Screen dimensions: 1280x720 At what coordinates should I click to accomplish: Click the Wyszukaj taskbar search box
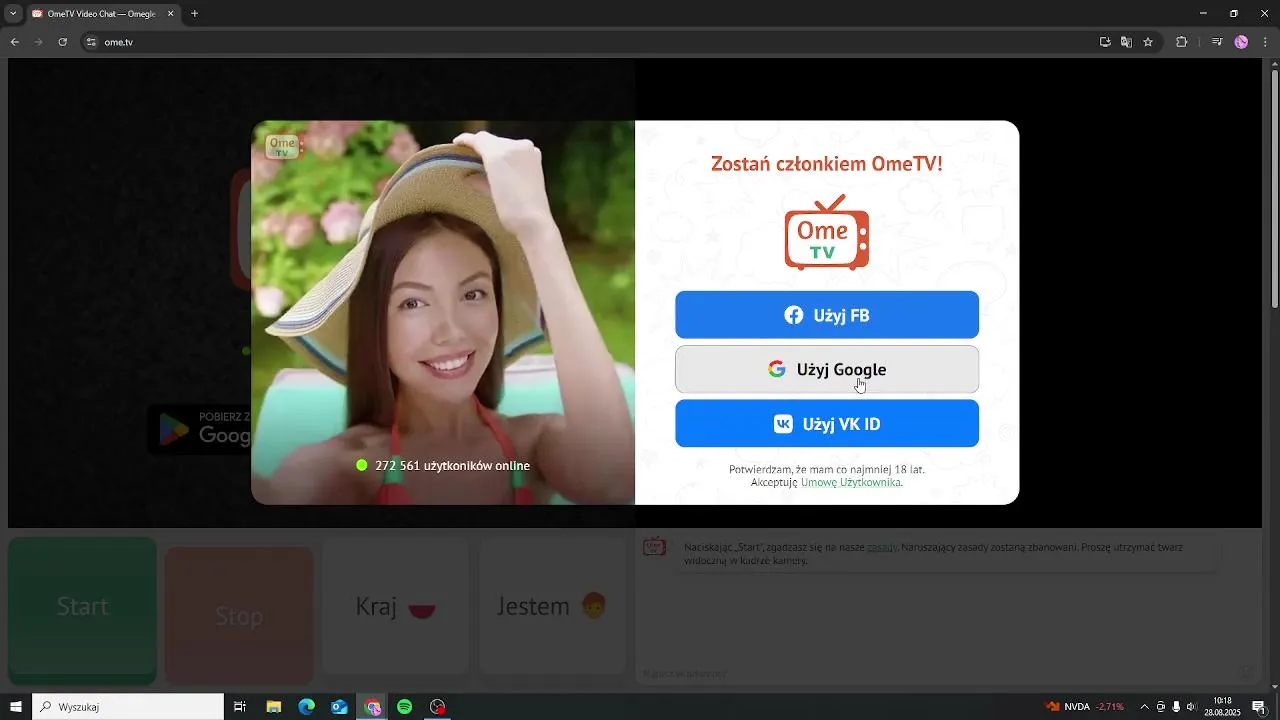(128, 707)
